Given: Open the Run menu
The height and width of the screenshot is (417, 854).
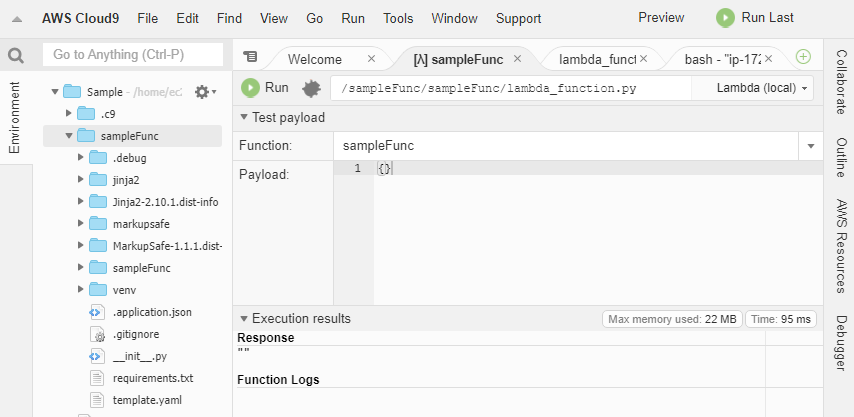Looking at the screenshot, I should [353, 19].
